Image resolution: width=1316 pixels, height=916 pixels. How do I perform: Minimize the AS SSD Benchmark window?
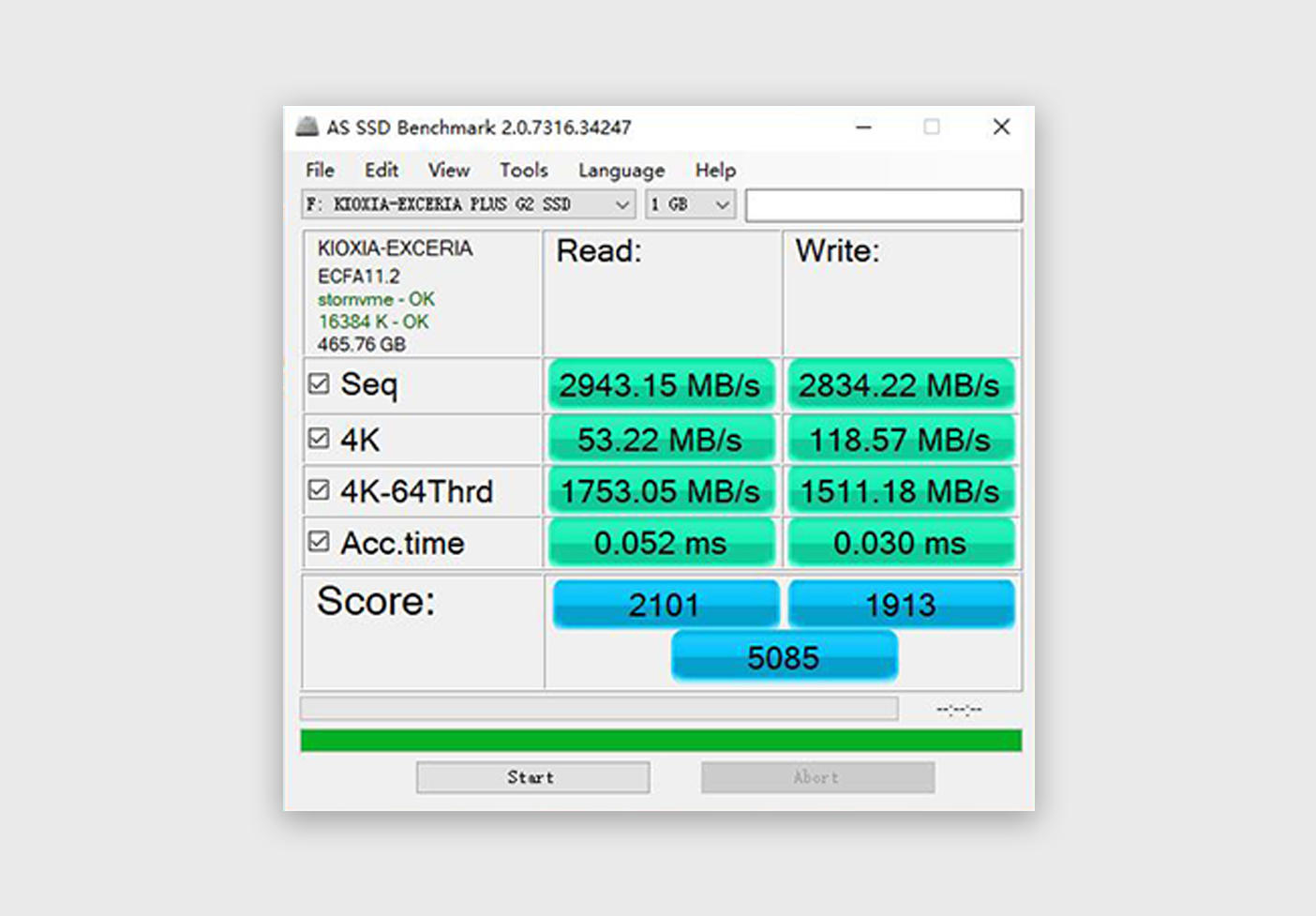click(863, 127)
